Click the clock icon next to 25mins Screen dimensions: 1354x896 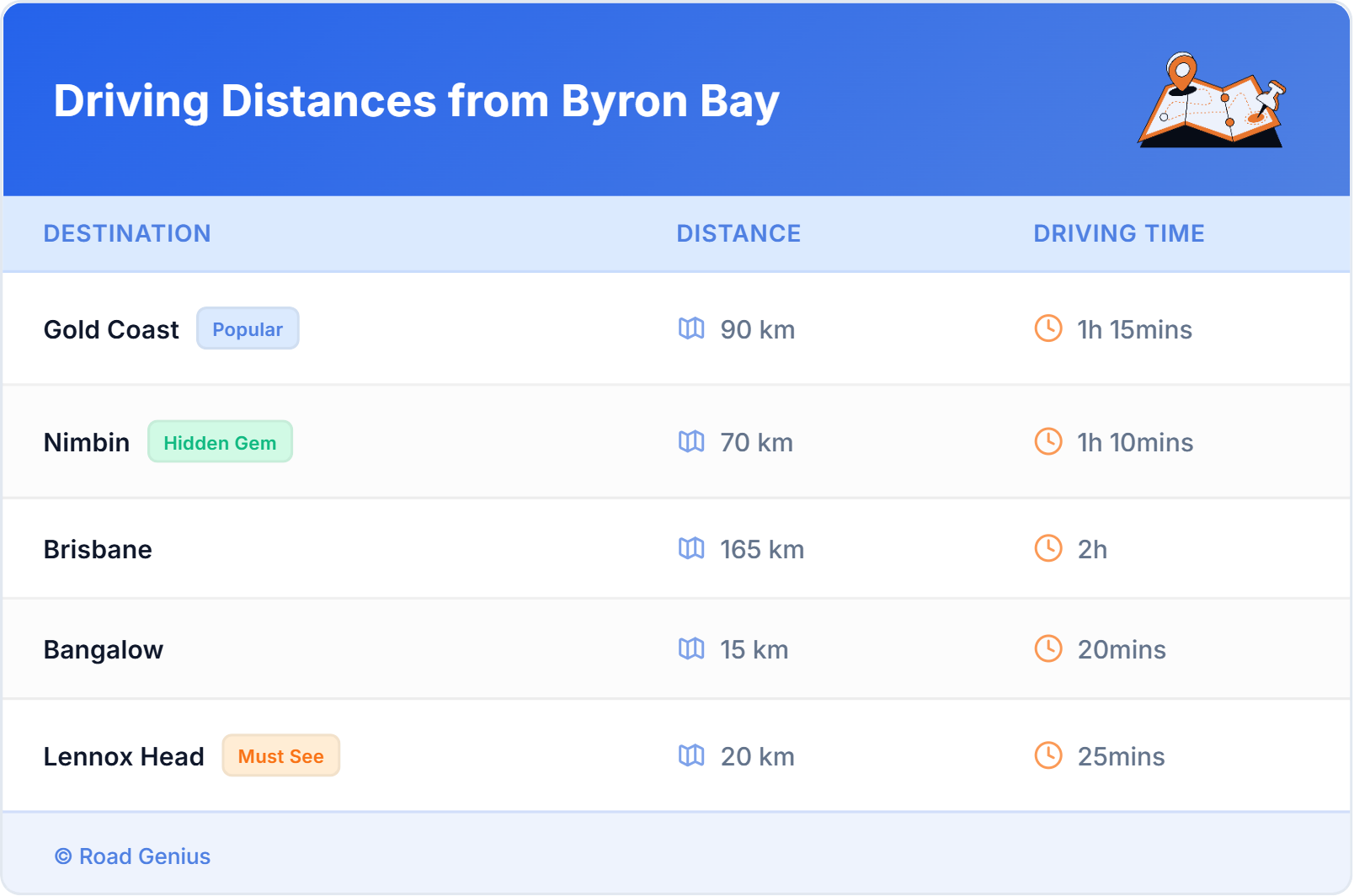[x=1047, y=756]
